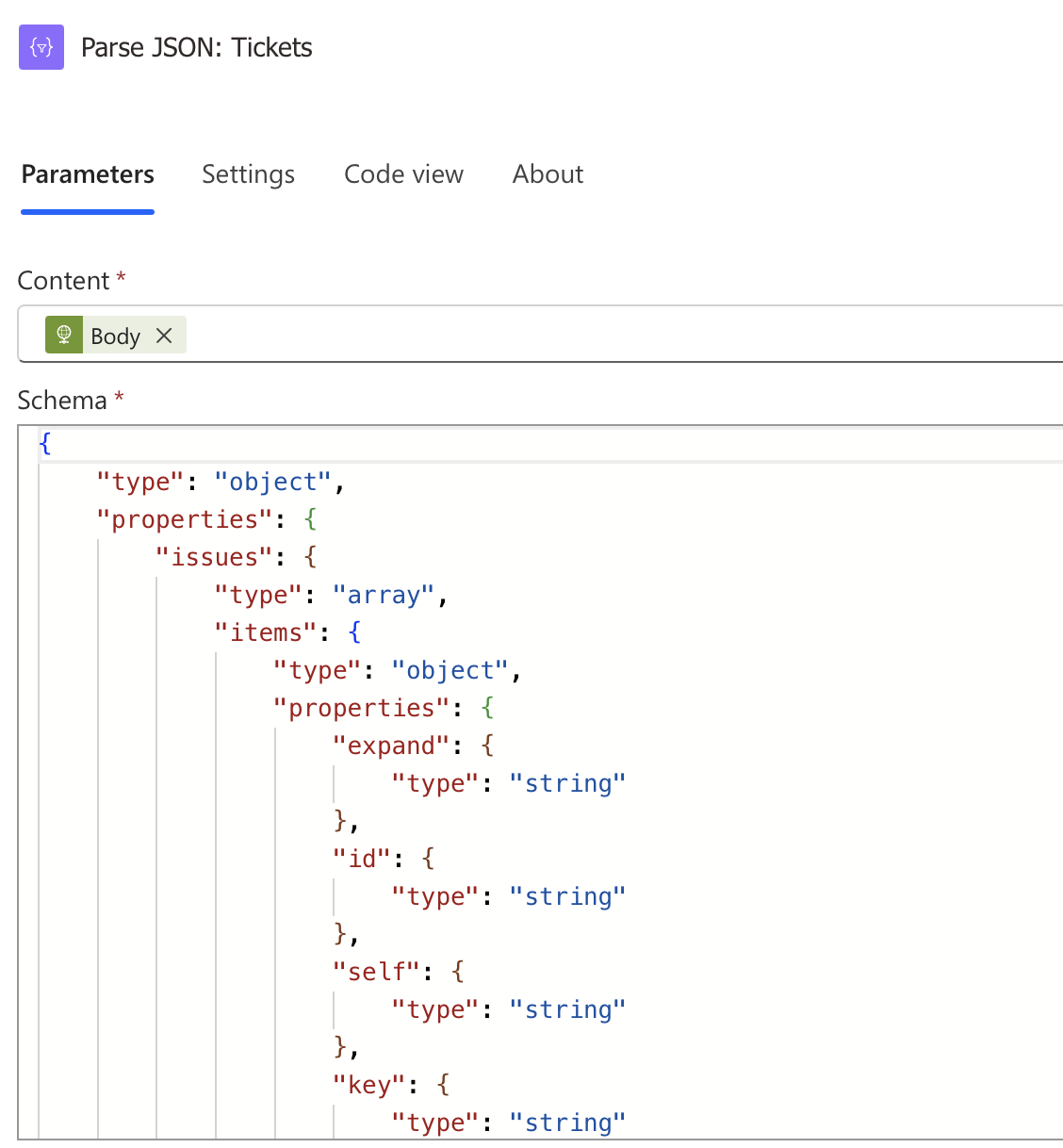This screenshot has height=1148, width=1063.
Task: Click the Parse JSON action icon
Action: (x=41, y=47)
